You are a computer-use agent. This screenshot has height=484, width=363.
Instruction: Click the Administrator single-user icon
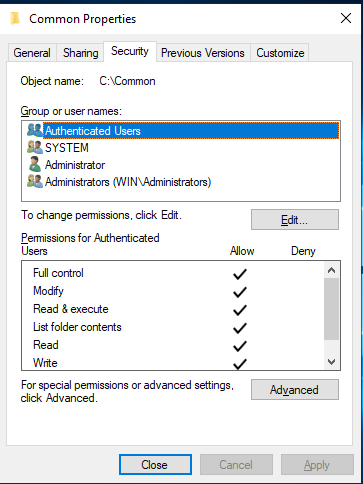pyautogui.click(x=35, y=165)
